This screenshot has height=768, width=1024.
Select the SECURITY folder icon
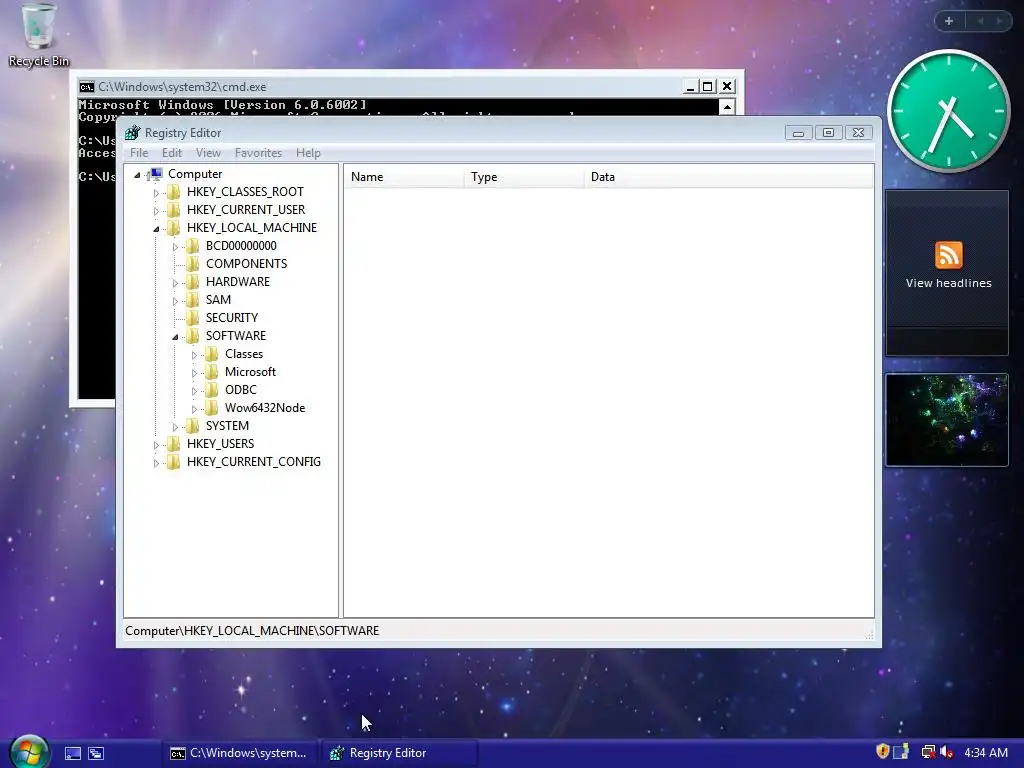pyautogui.click(x=193, y=317)
